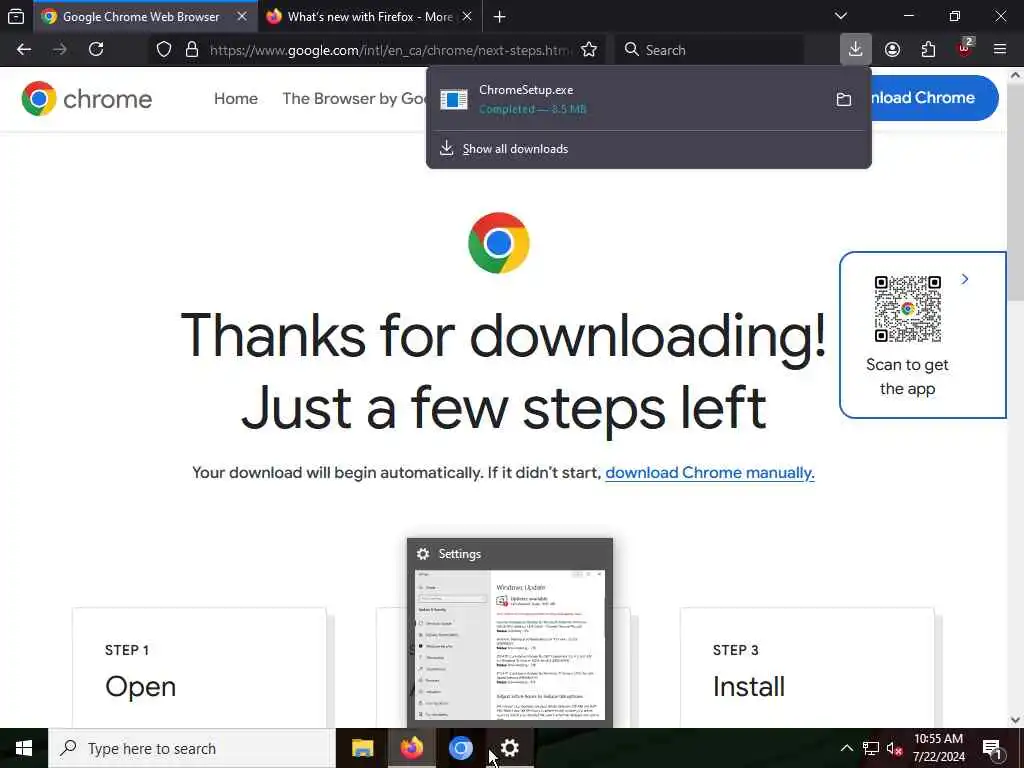Click Firefox icon in taskbar

tap(411, 748)
